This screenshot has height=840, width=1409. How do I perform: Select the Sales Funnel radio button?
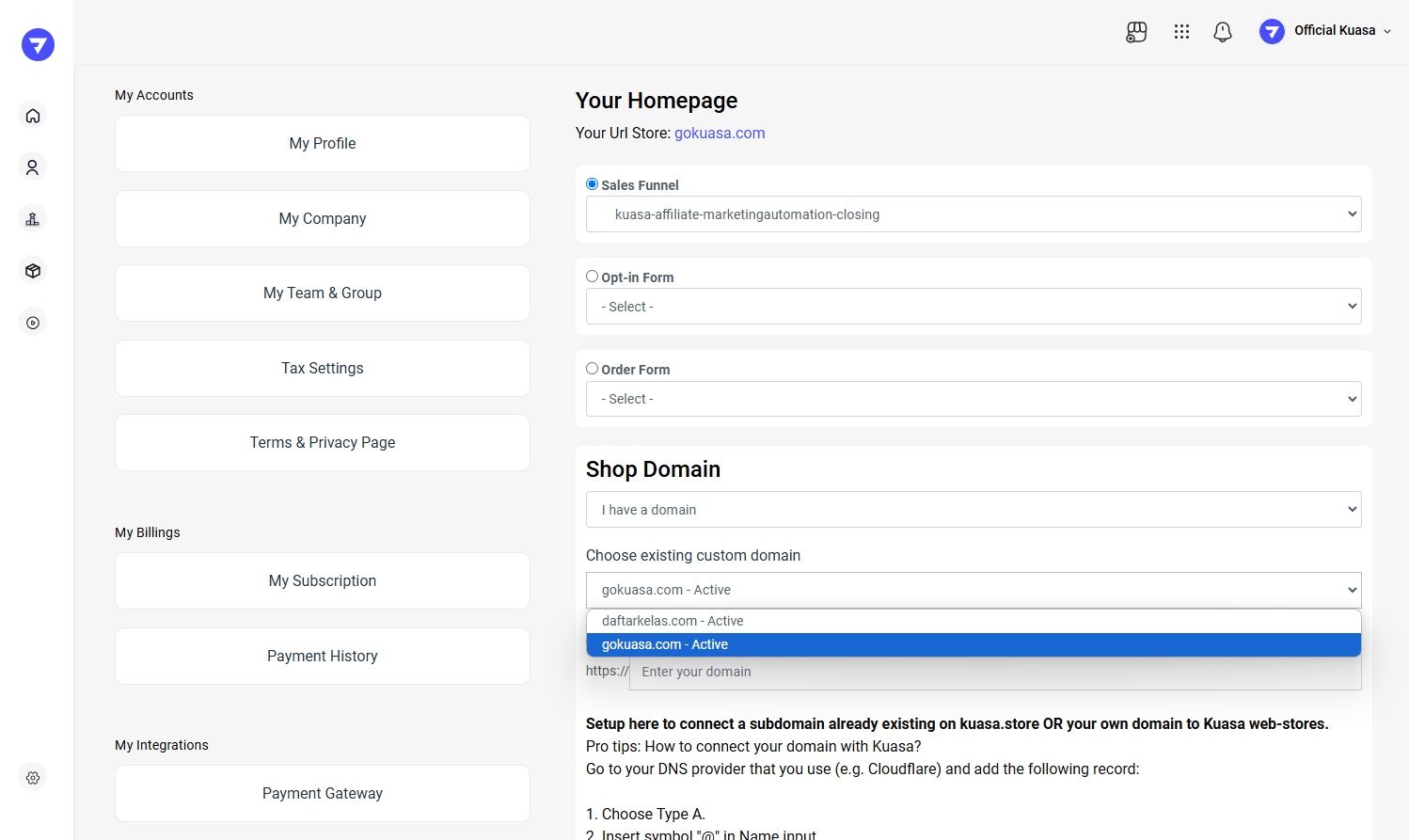pos(592,184)
